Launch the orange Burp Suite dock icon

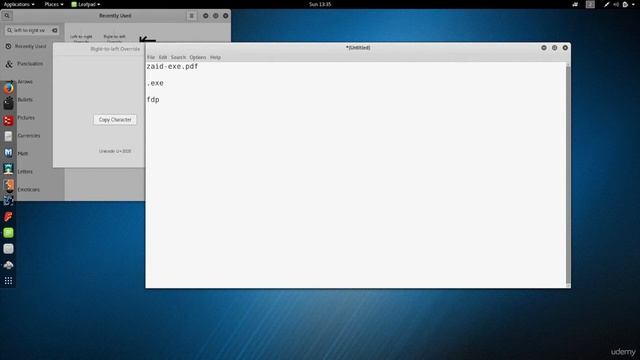click(8, 185)
